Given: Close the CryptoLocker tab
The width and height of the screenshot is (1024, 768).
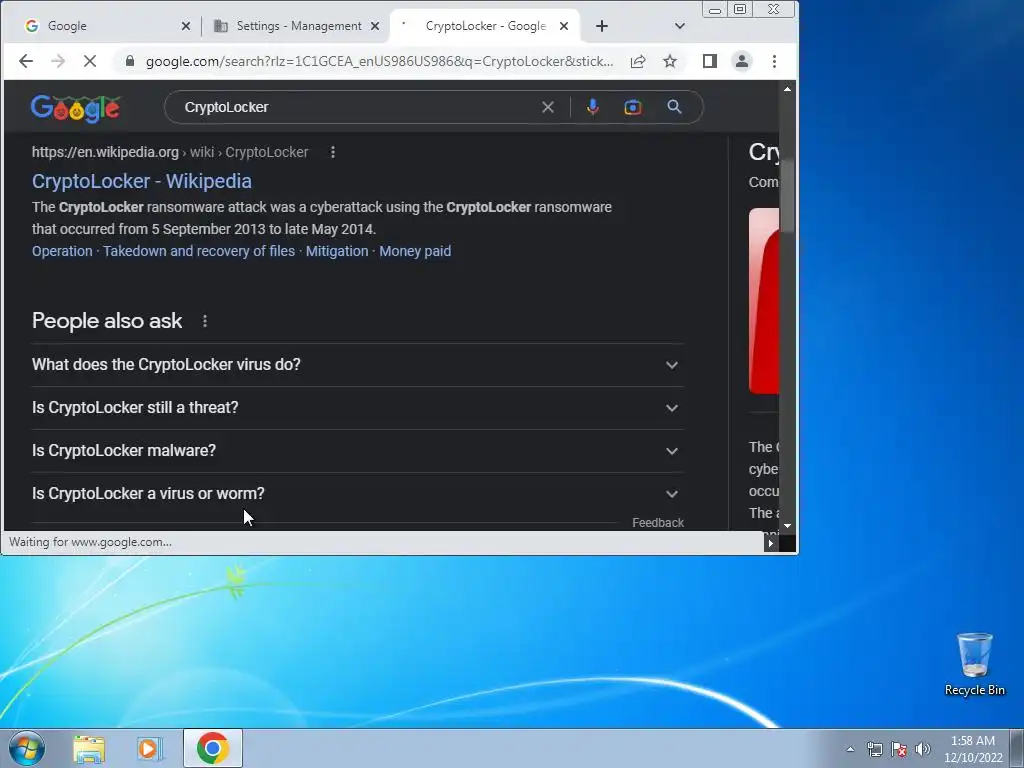Looking at the screenshot, I should (x=564, y=26).
